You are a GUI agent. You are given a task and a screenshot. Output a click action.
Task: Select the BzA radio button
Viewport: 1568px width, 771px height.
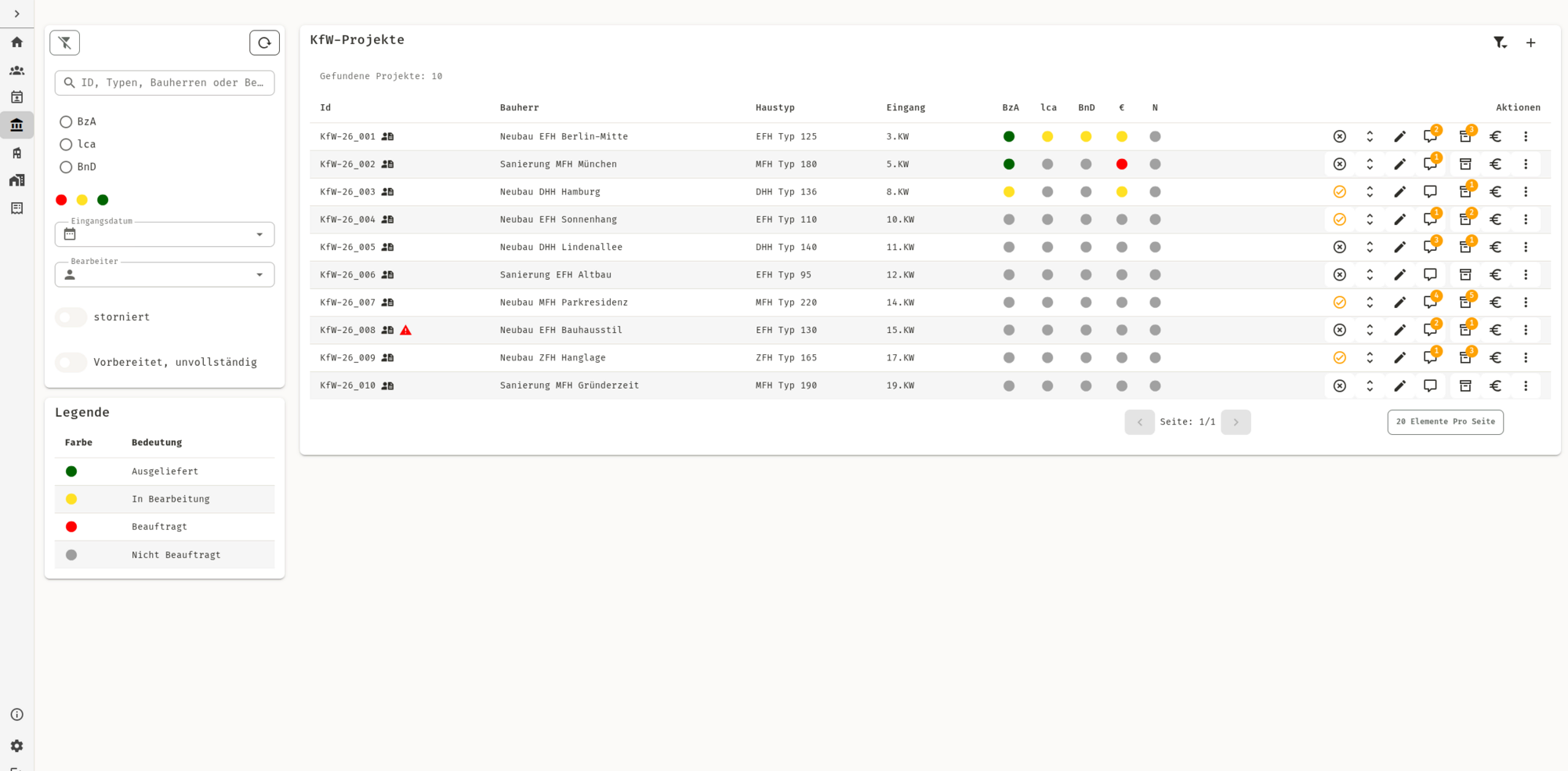[x=66, y=122]
